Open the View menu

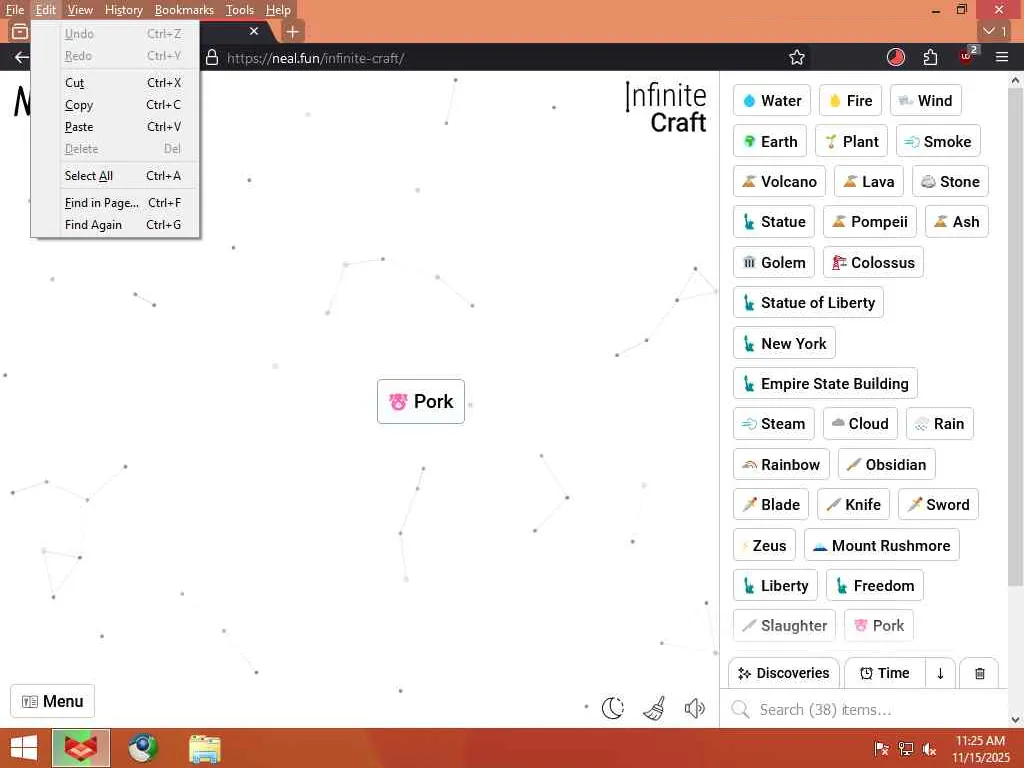click(x=80, y=10)
